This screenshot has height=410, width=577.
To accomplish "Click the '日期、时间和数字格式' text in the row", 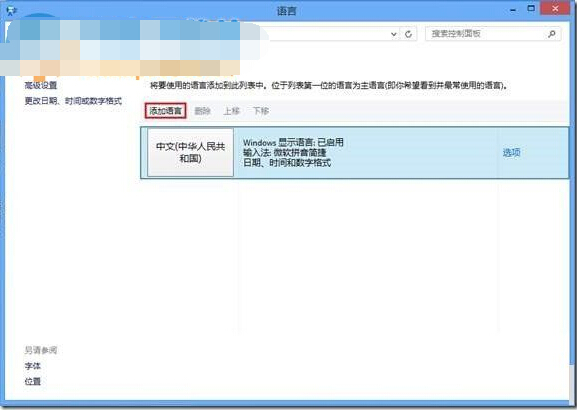I will pos(287,162).
